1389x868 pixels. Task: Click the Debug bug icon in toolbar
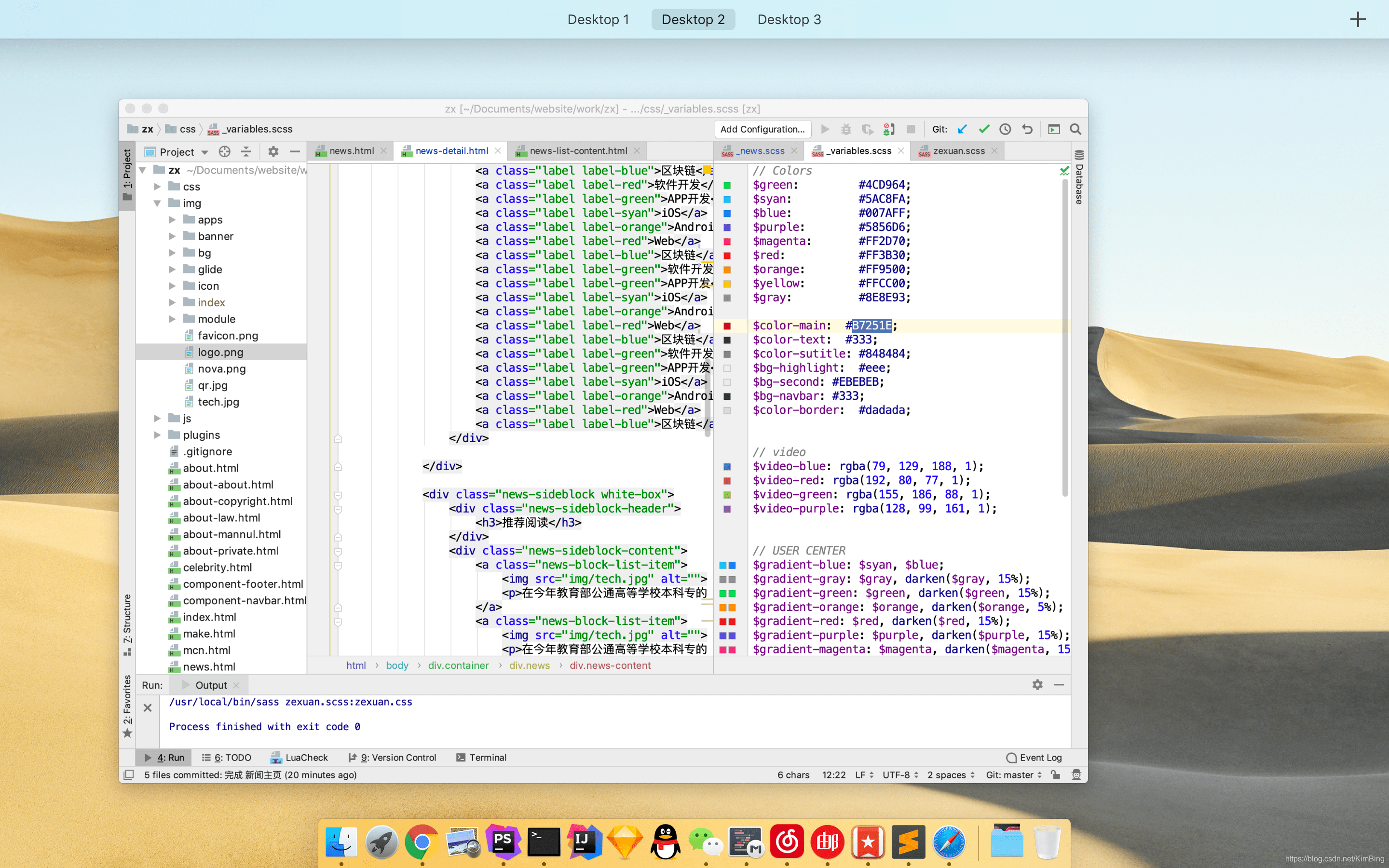tap(846, 129)
